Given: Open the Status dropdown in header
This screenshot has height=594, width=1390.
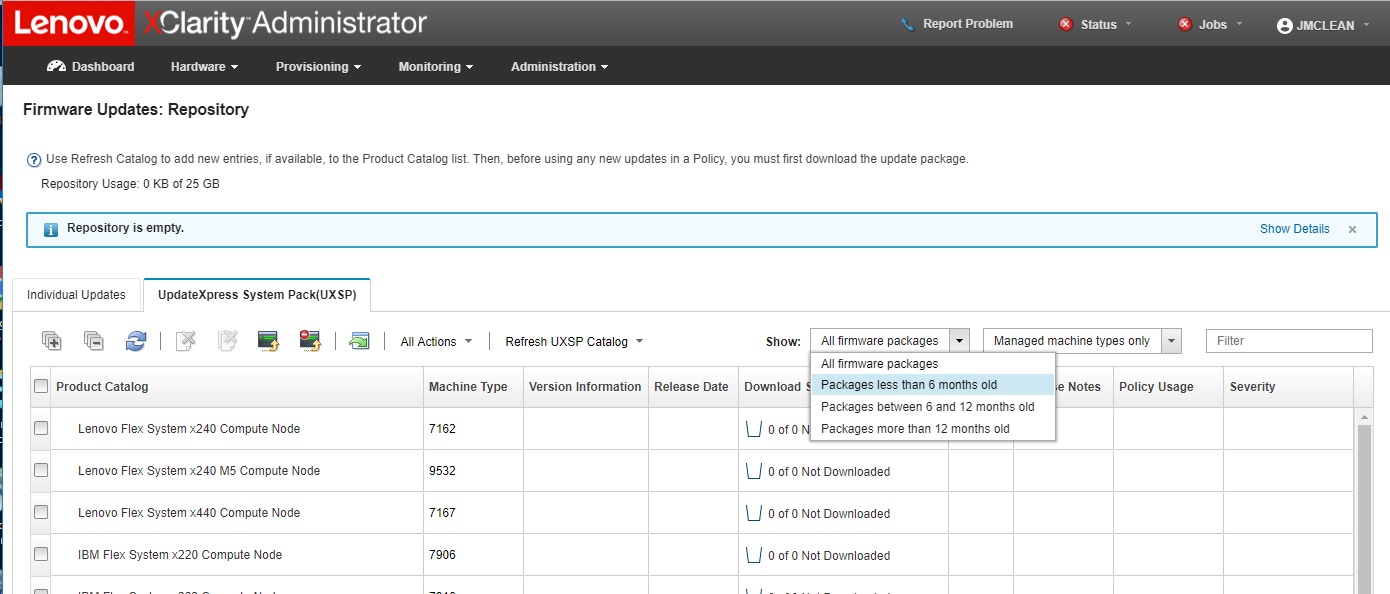Looking at the screenshot, I should coord(1128,25).
